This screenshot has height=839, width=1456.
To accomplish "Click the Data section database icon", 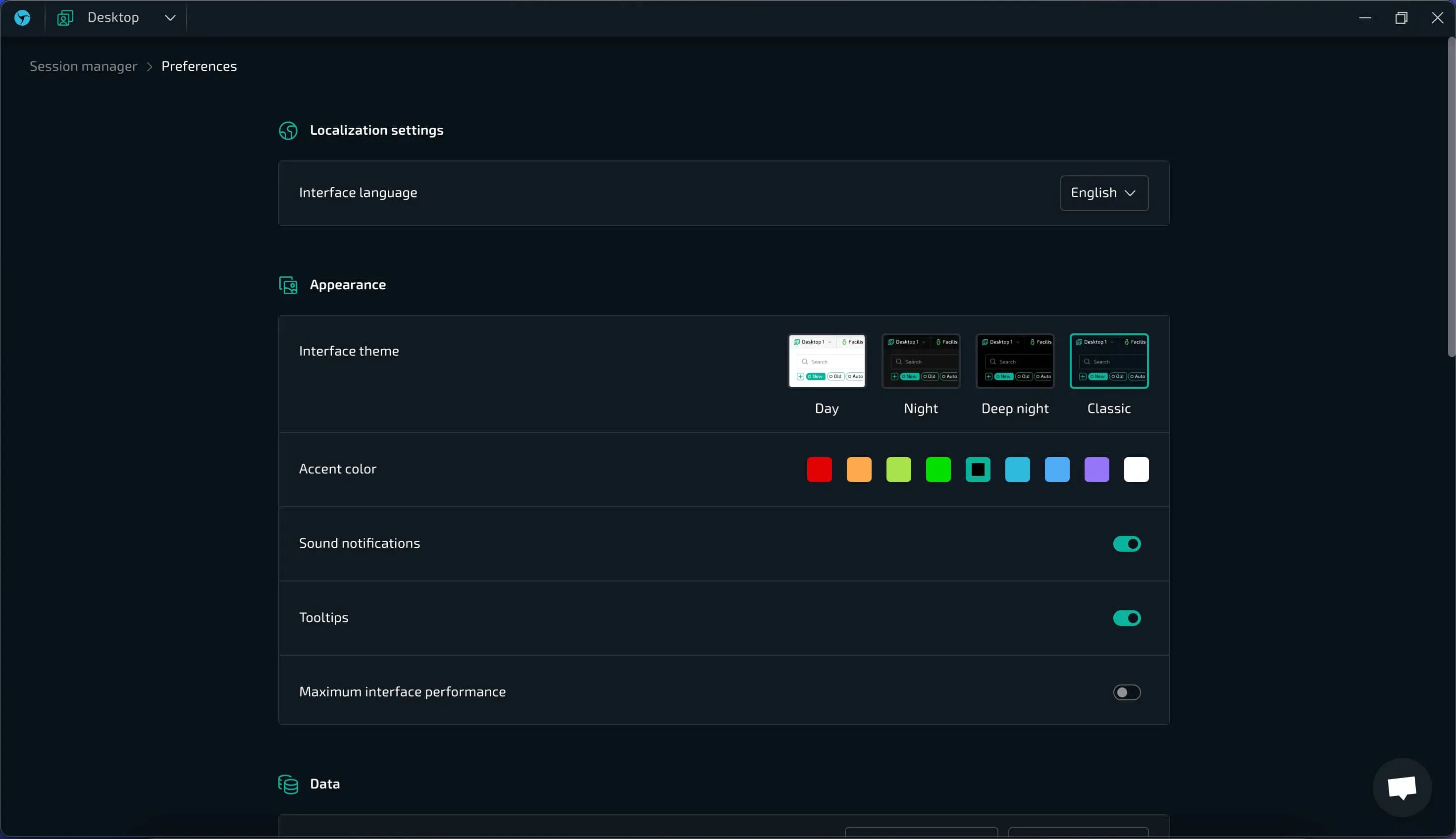I will [288, 784].
